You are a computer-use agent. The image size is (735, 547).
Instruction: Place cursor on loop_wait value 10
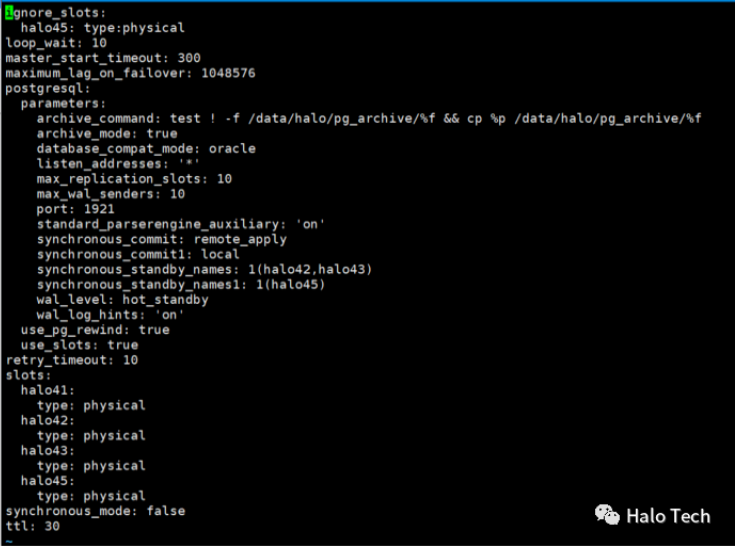pyautogui.click(x=99, y=43)
